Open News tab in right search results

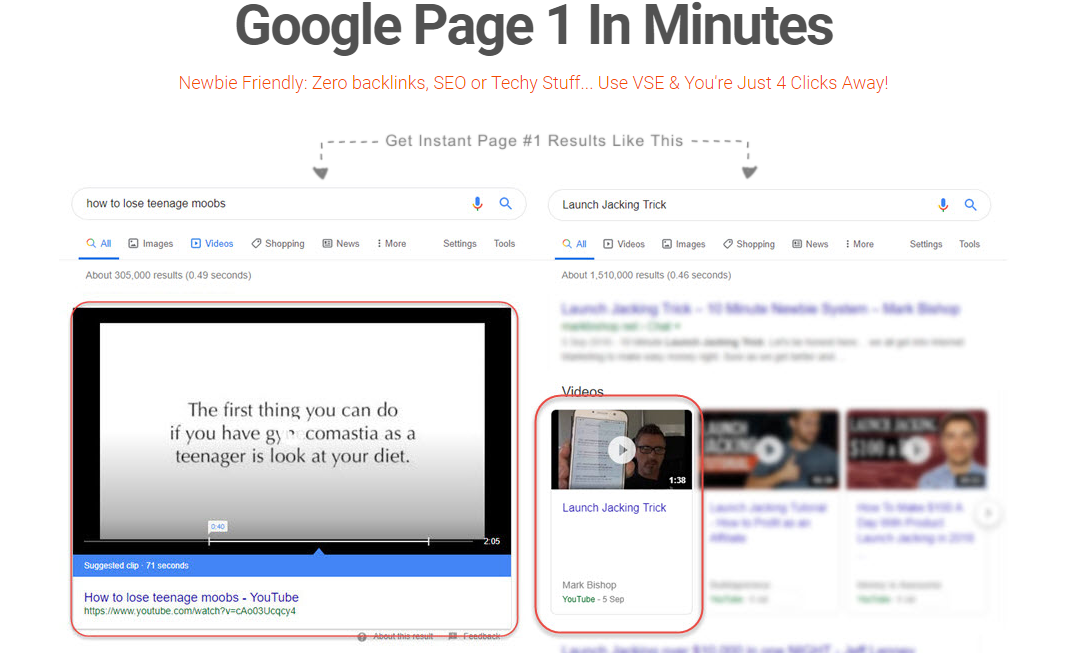click(810, 244)
